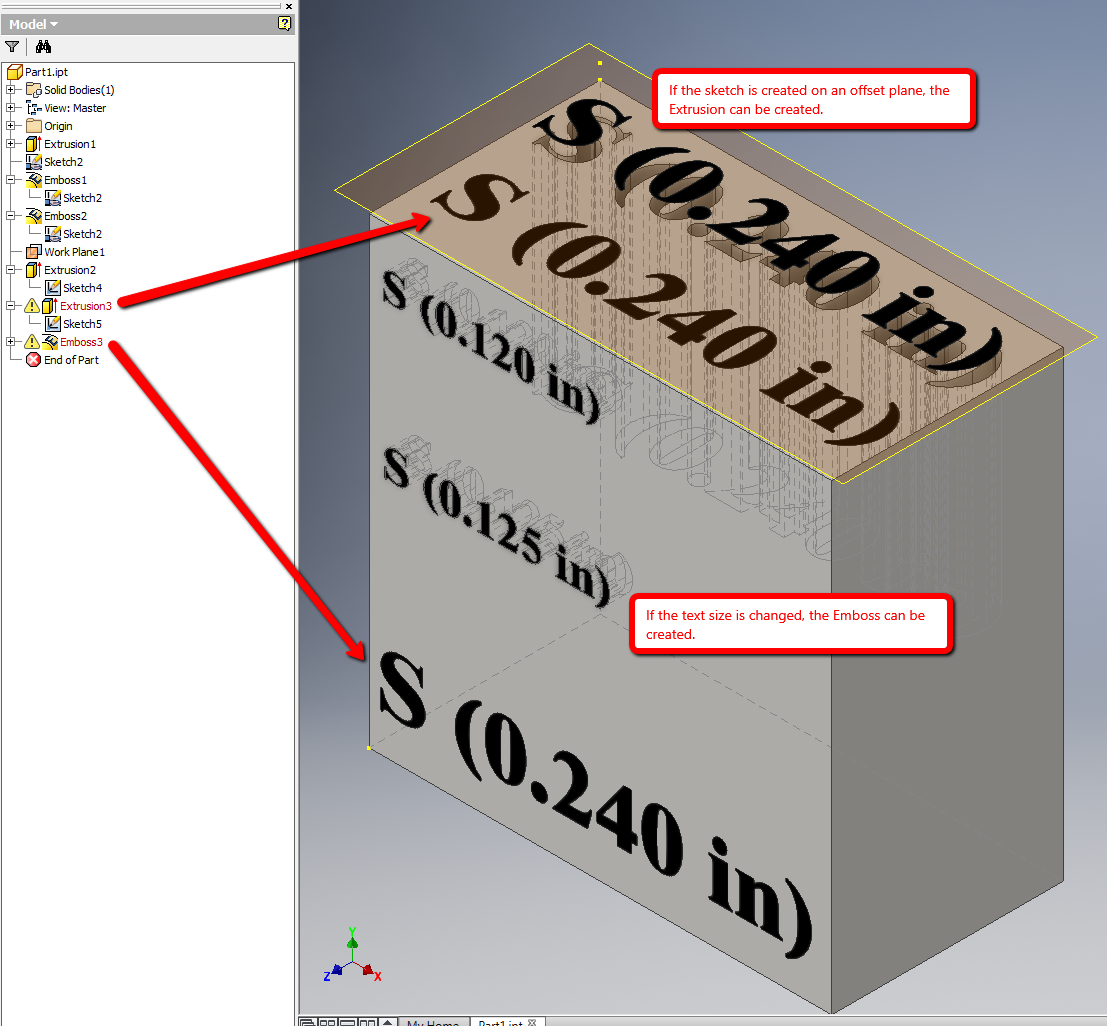Click the Sketch4 sketch icon
This screenshot has width=1107, height=1026.
coord(52,288)
